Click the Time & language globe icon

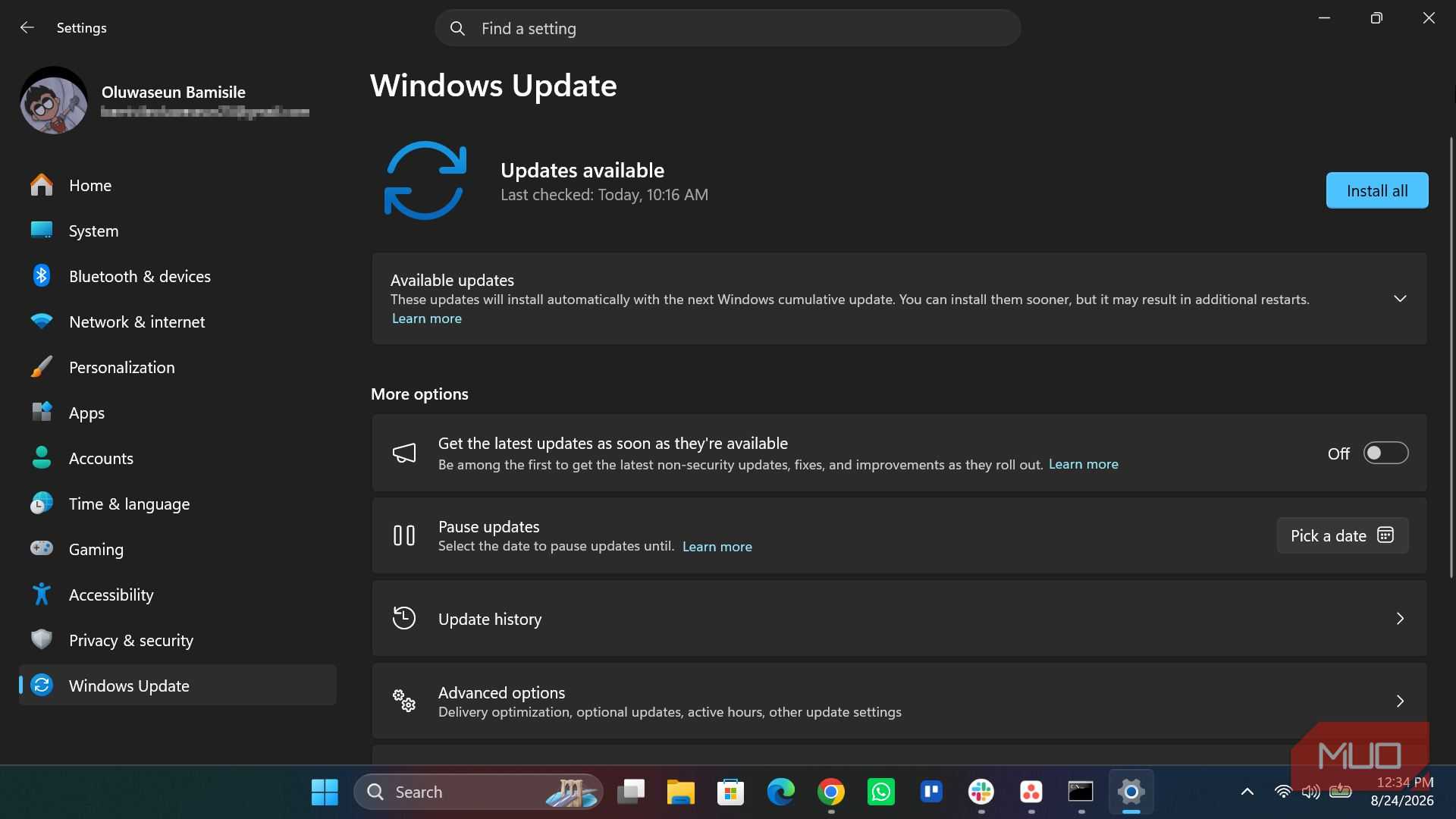pos(42,504)
